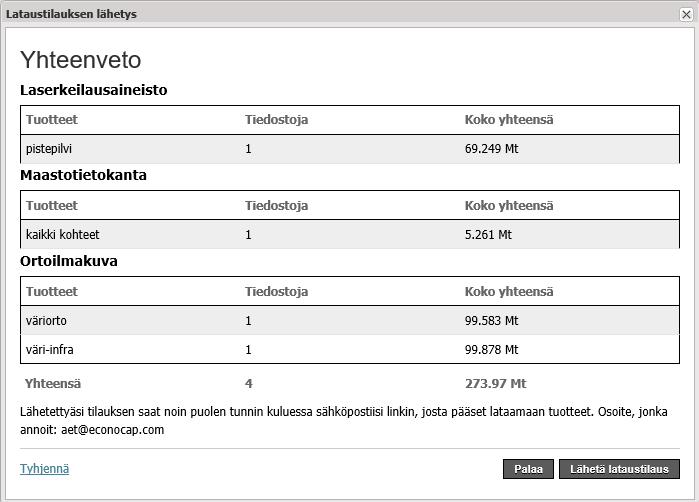Click the aet@econocap.com email address text

pos(112,430)
